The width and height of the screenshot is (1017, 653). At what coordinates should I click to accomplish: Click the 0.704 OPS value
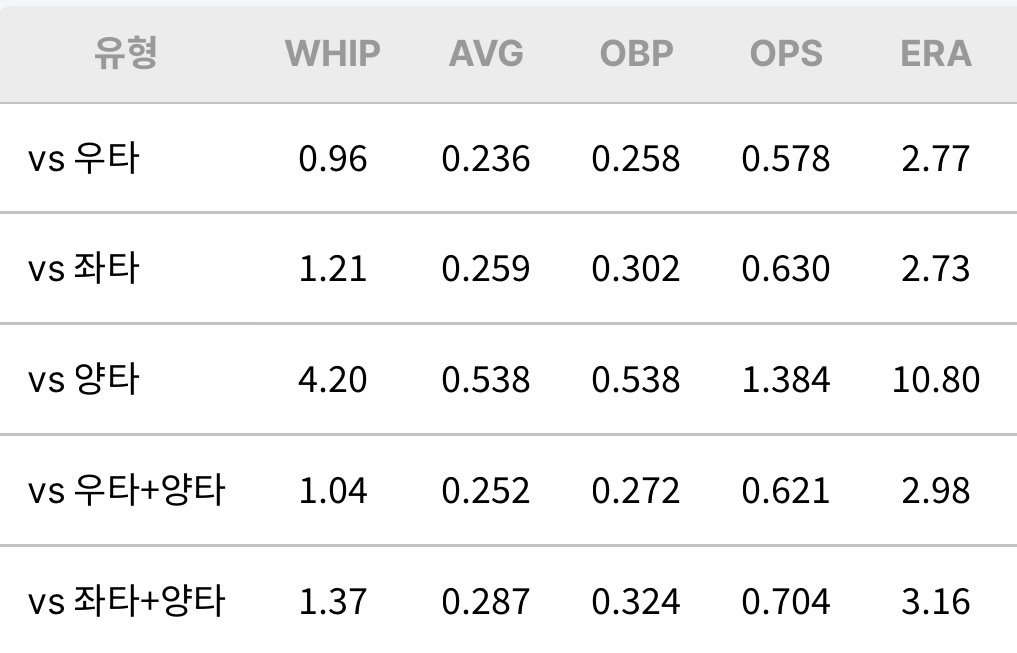coord(786,602)
